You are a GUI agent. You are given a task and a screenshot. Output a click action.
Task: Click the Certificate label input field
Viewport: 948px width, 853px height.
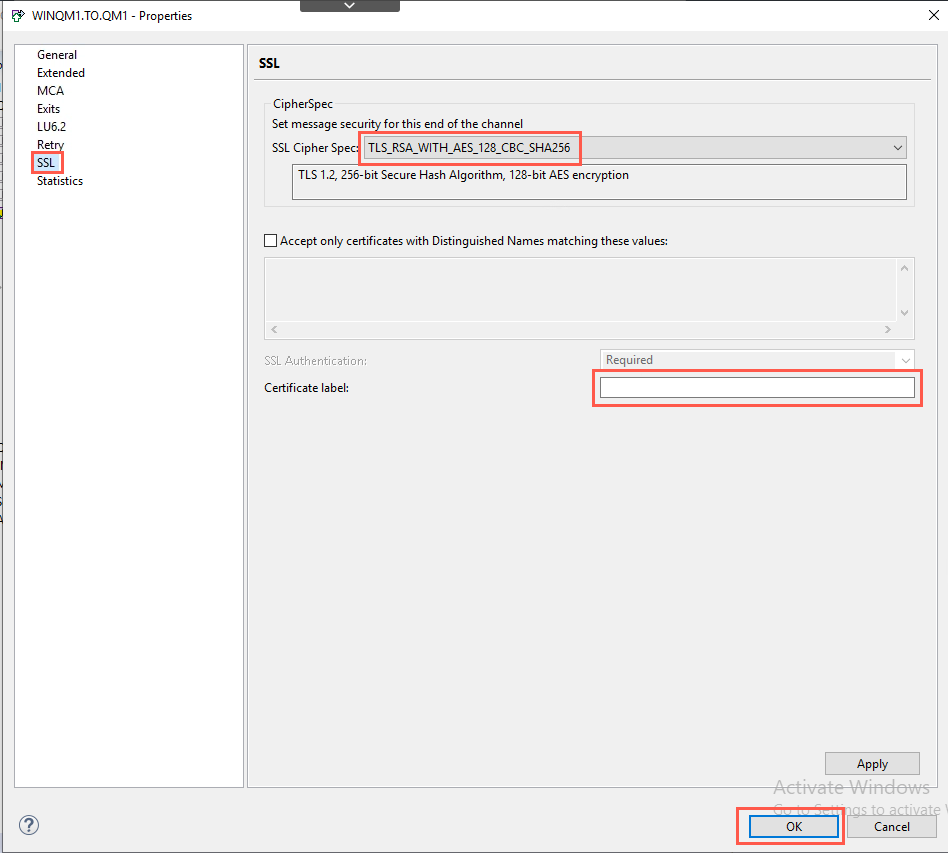(x=757, y=388)
